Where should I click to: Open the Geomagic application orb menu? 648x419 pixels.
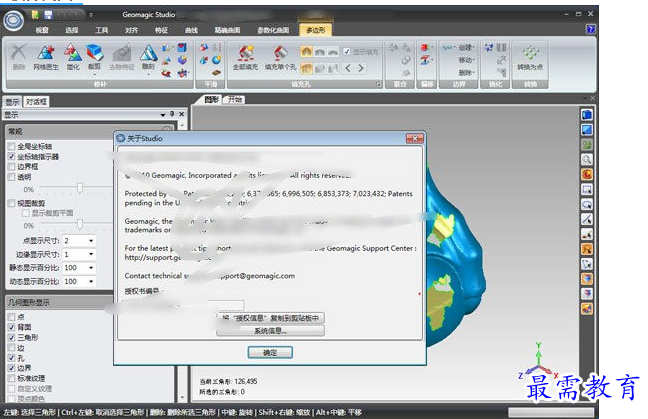coord(14,20)
